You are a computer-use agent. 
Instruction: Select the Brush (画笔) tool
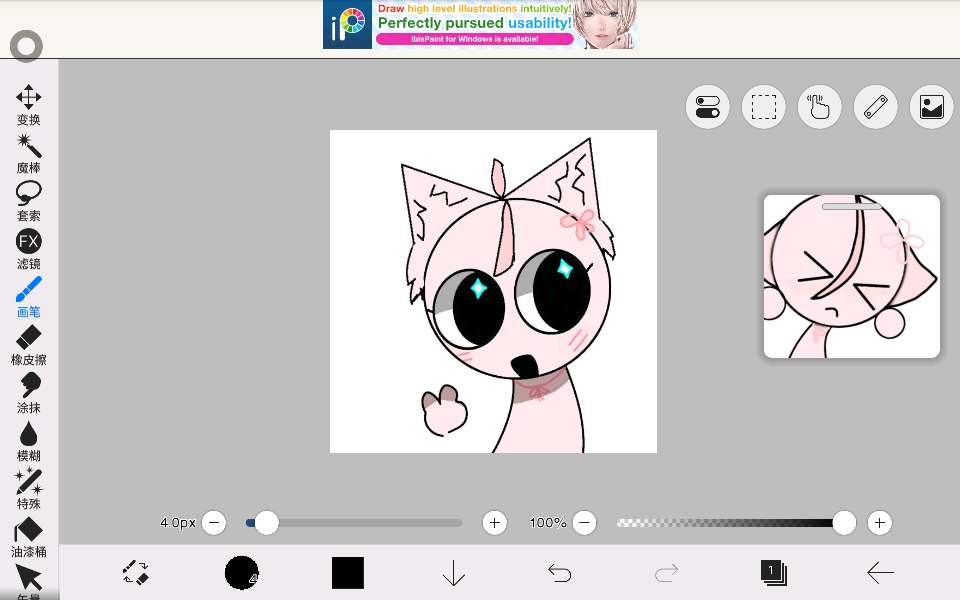tap(28, 297)
